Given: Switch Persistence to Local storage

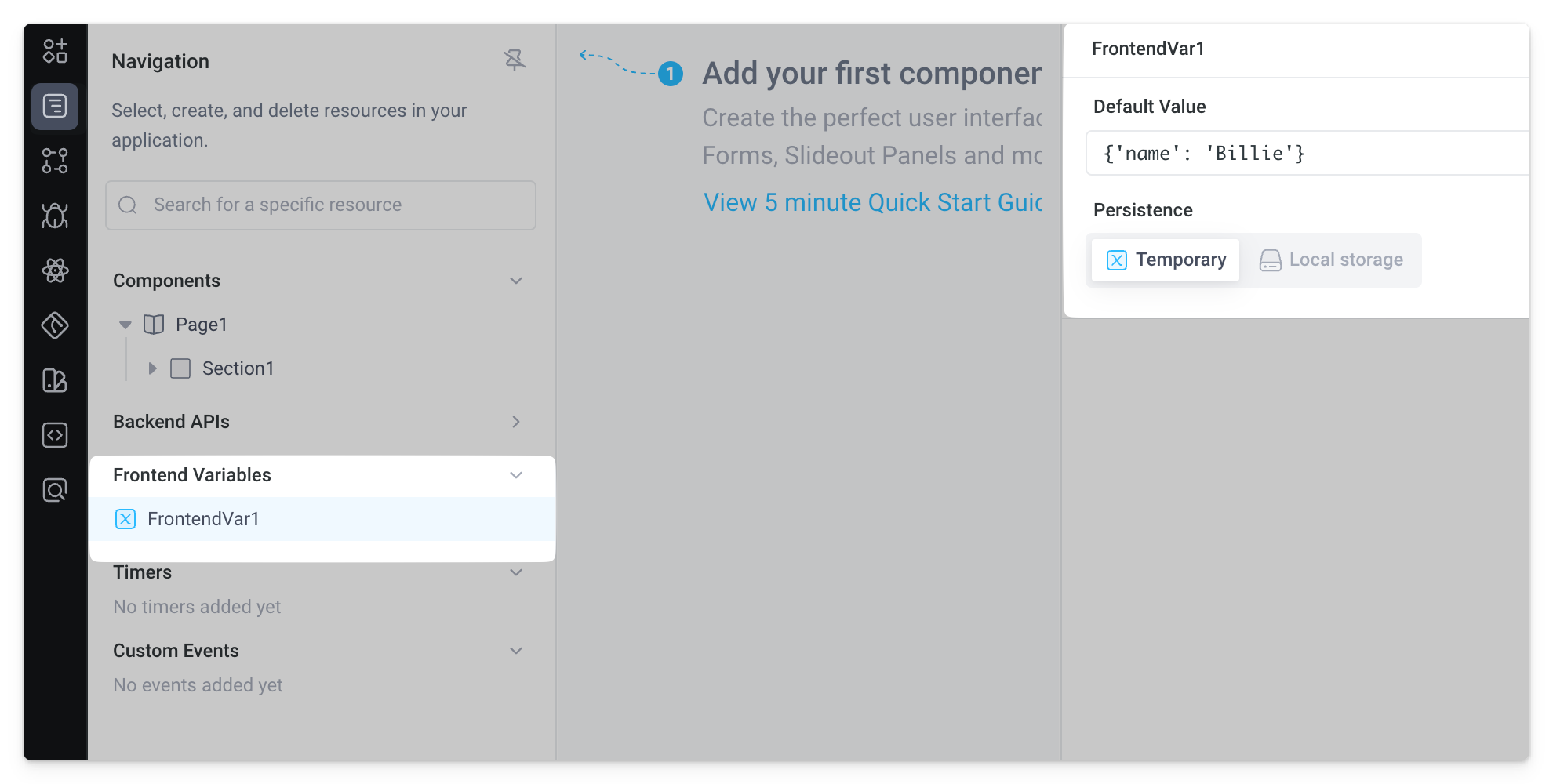Looking at the screenshot, I should click(1332, 260).
